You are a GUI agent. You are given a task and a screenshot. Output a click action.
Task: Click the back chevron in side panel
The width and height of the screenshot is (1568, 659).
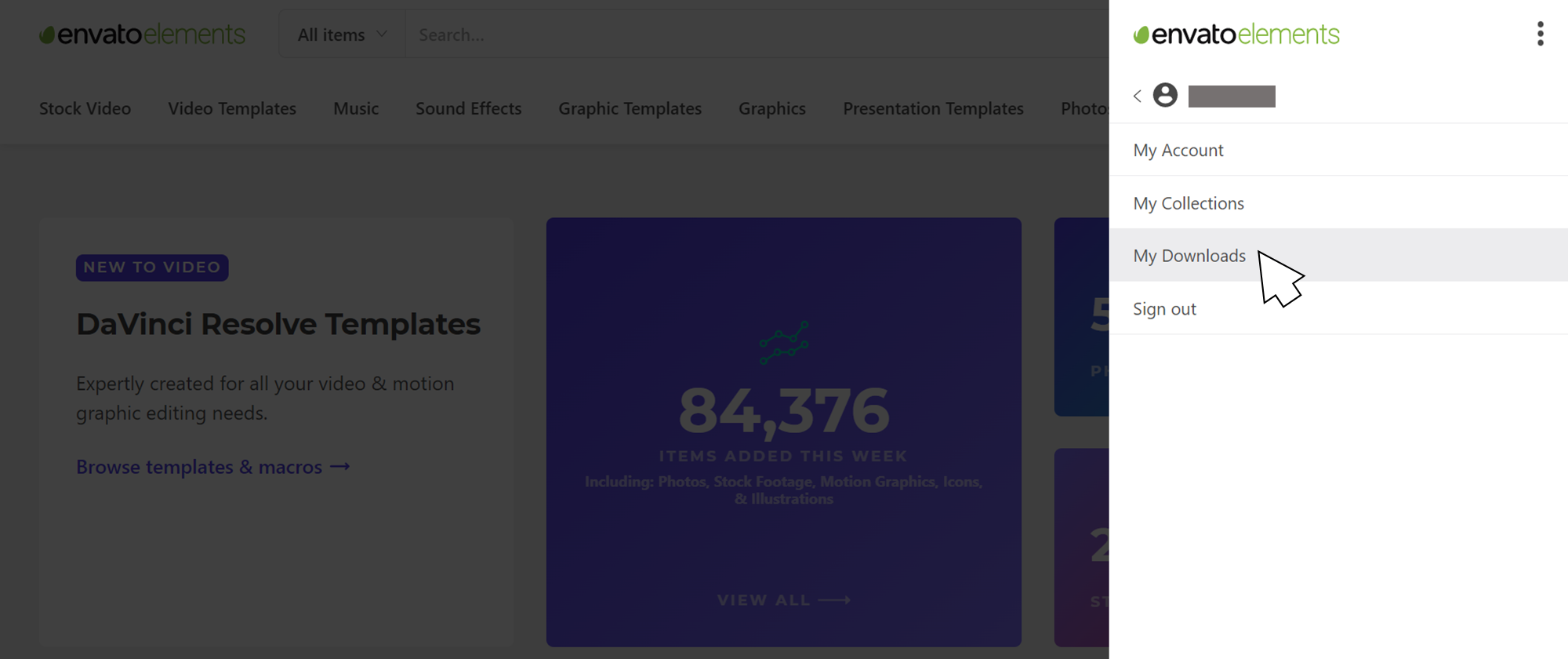pos(1138,96)
